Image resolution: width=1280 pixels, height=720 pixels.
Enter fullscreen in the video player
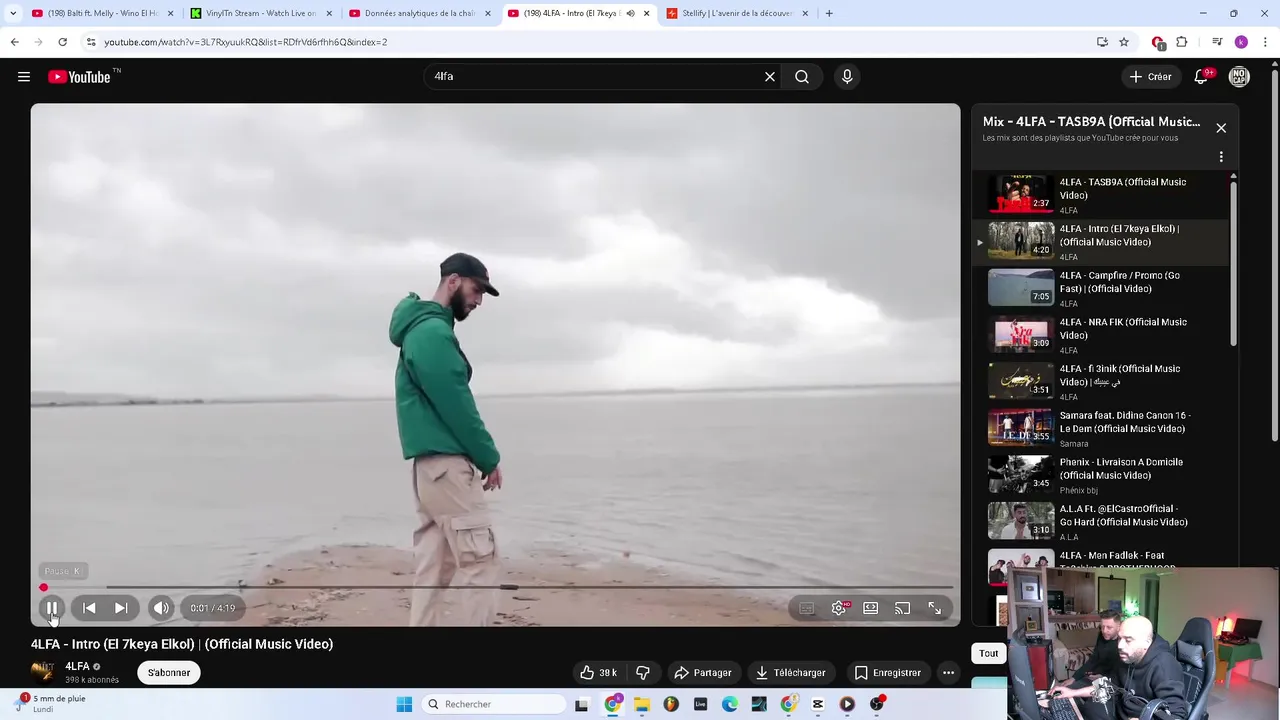[x=935, y=608]
